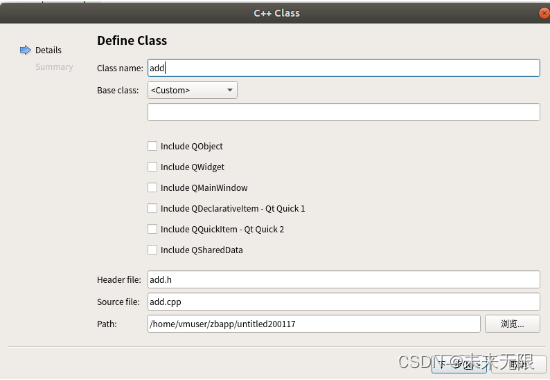The width and height of the screenshot is (550, 380).
Task: Click the Header file label
Action: coord(119,280)
